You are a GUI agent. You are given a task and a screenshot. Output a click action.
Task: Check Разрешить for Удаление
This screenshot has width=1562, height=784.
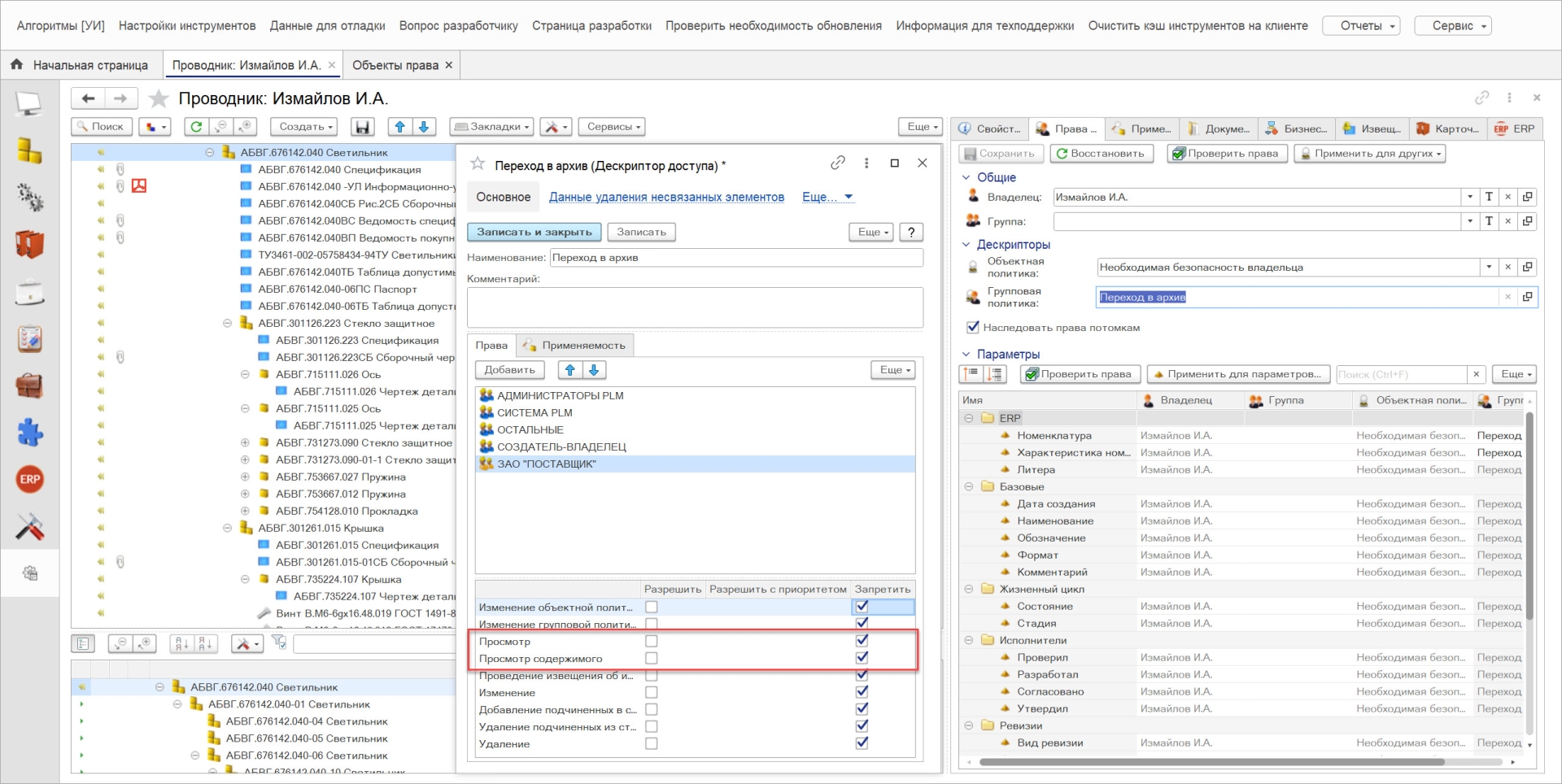pyautogui.click(x=651, y=744)
